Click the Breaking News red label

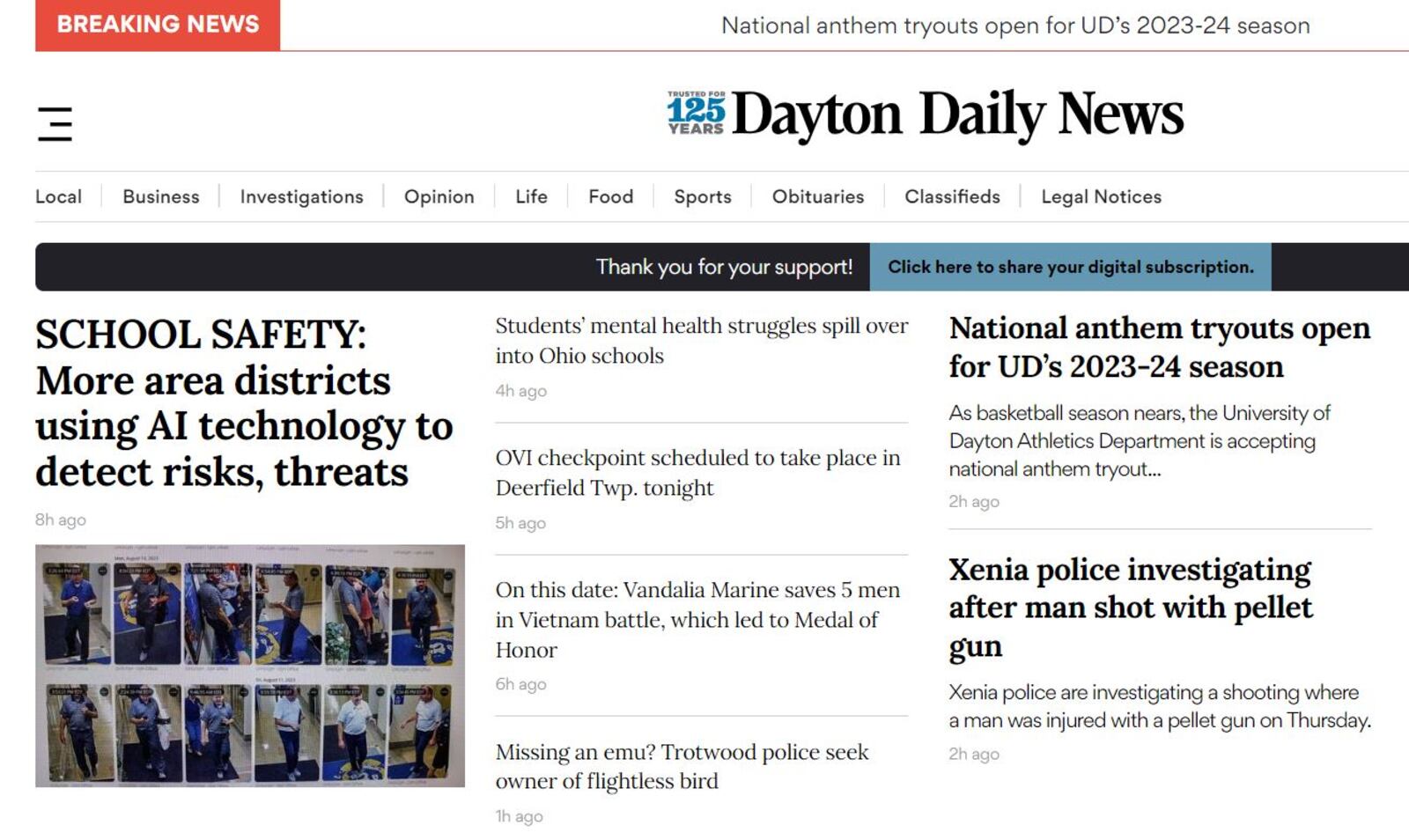158,25
